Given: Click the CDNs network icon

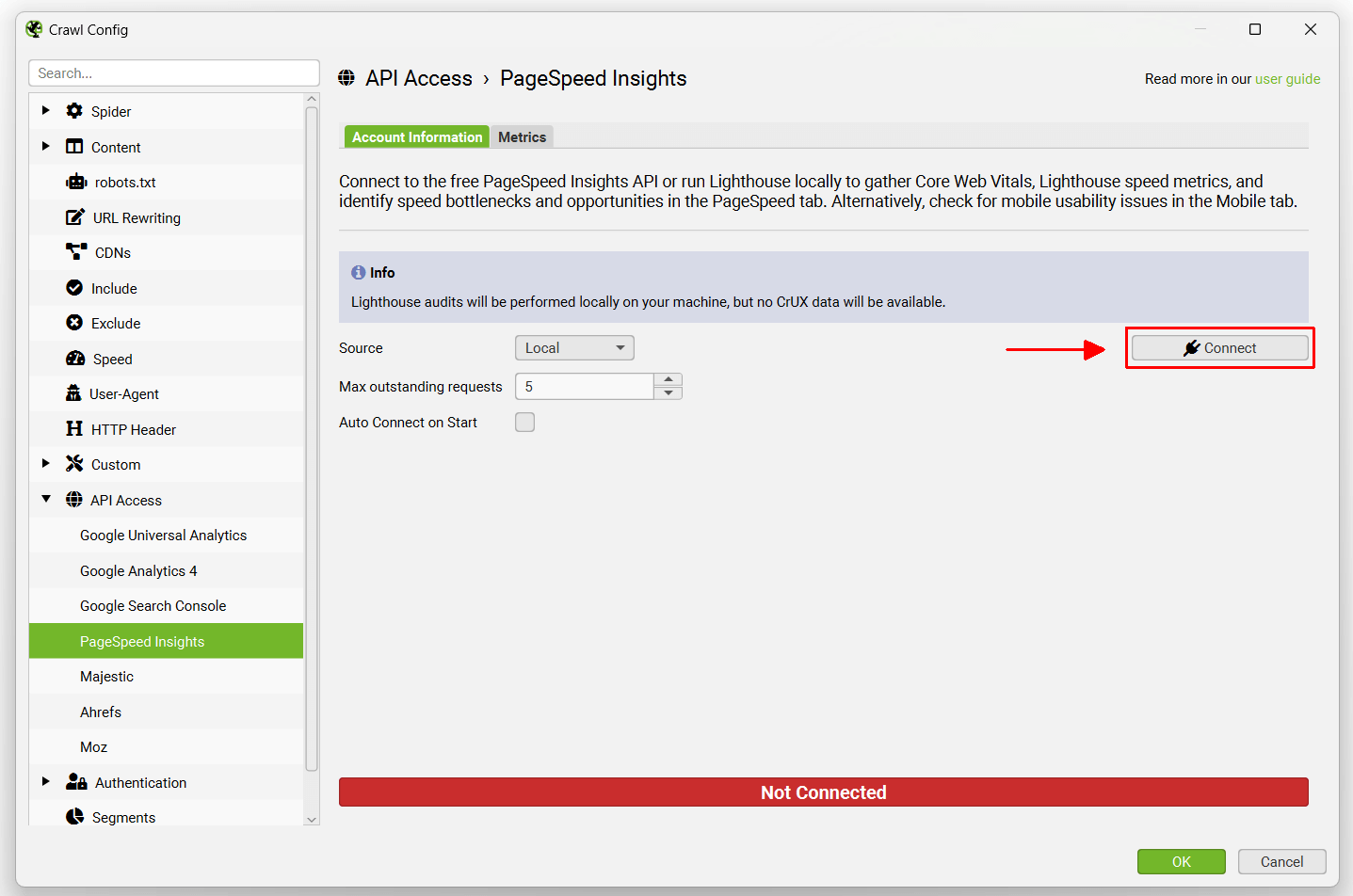Looking at the screenshot, I should (76, 252).
